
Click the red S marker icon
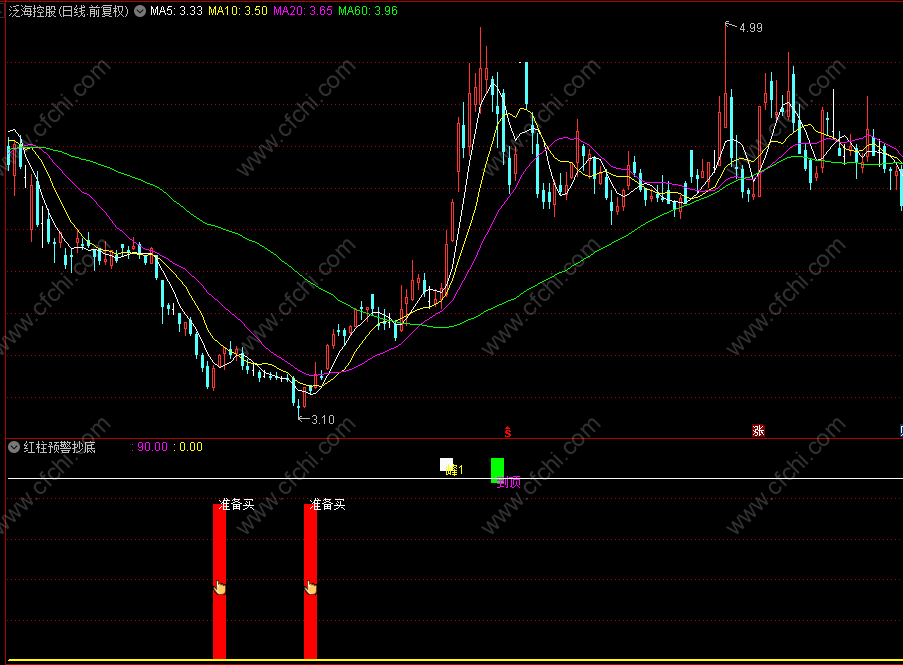click(x=508, y=431)
